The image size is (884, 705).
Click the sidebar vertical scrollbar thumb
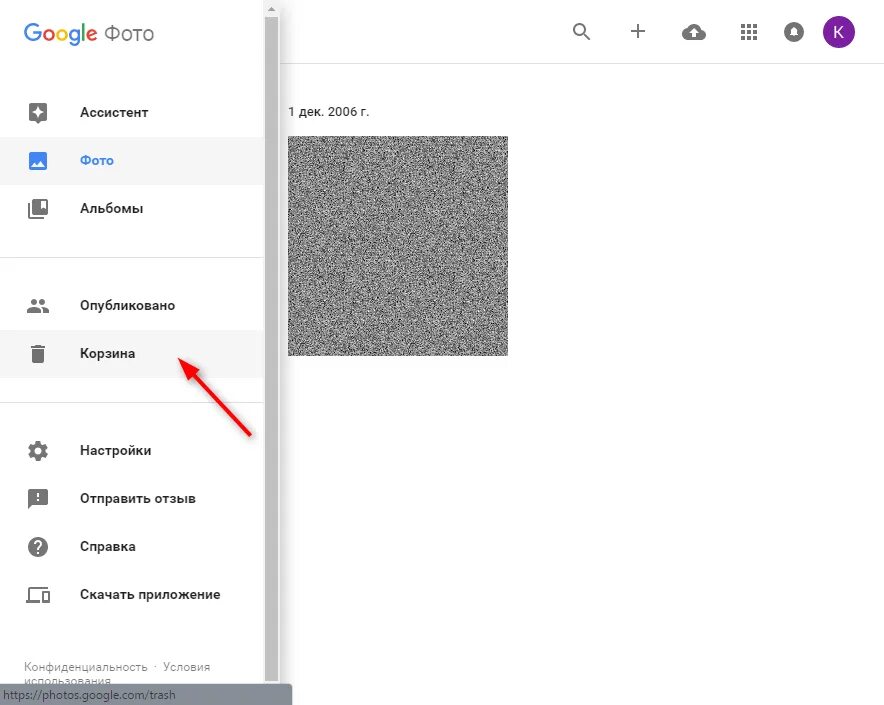pos(272,349)
